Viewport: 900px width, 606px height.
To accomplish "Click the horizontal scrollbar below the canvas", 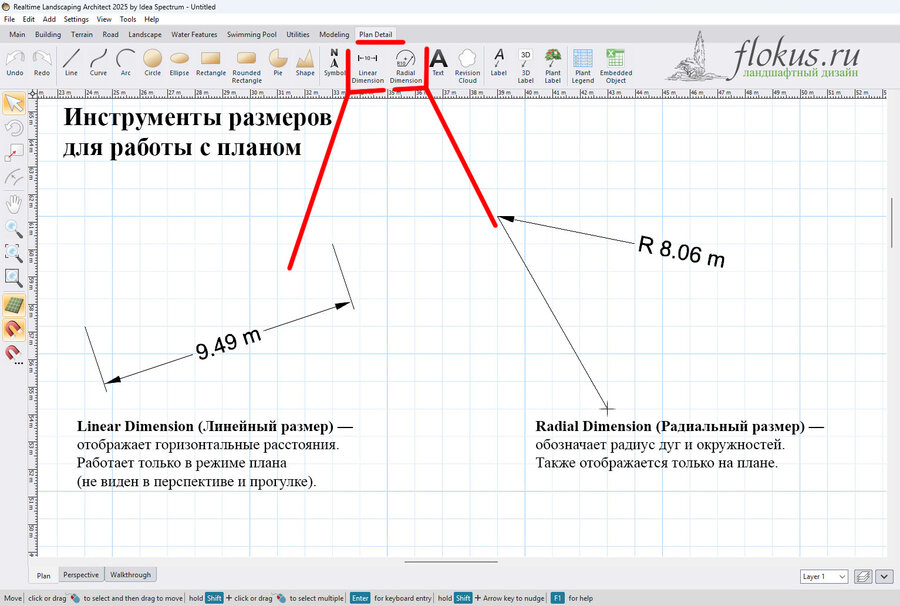I will (451, 562).
